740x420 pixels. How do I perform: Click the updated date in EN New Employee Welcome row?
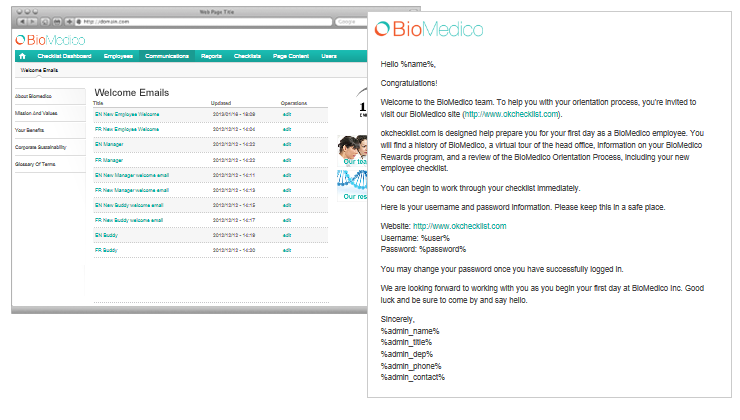coord(234,114)
